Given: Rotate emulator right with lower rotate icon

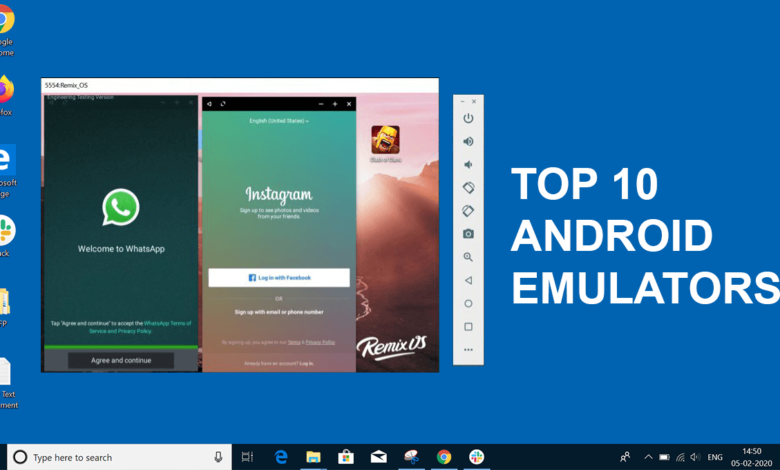Looking at the screenshot, I should tap(468, 211).
